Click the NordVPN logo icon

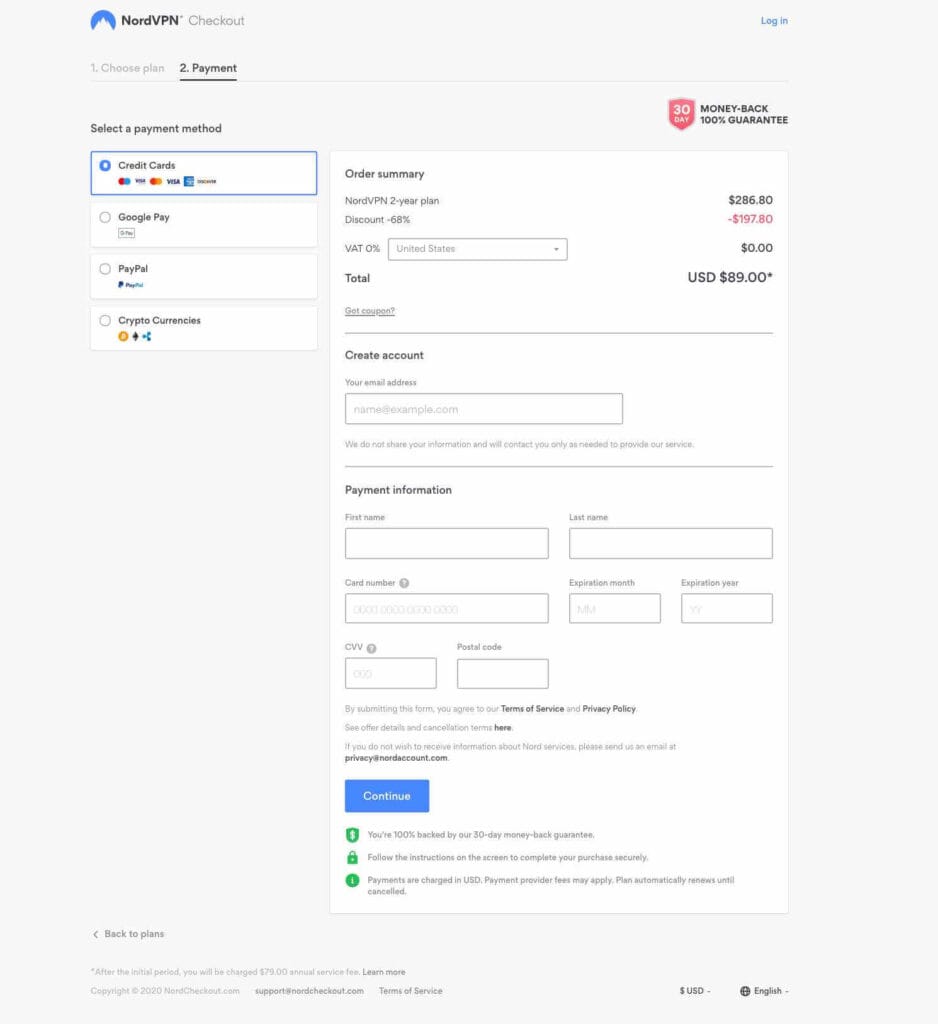pos(102,21)
